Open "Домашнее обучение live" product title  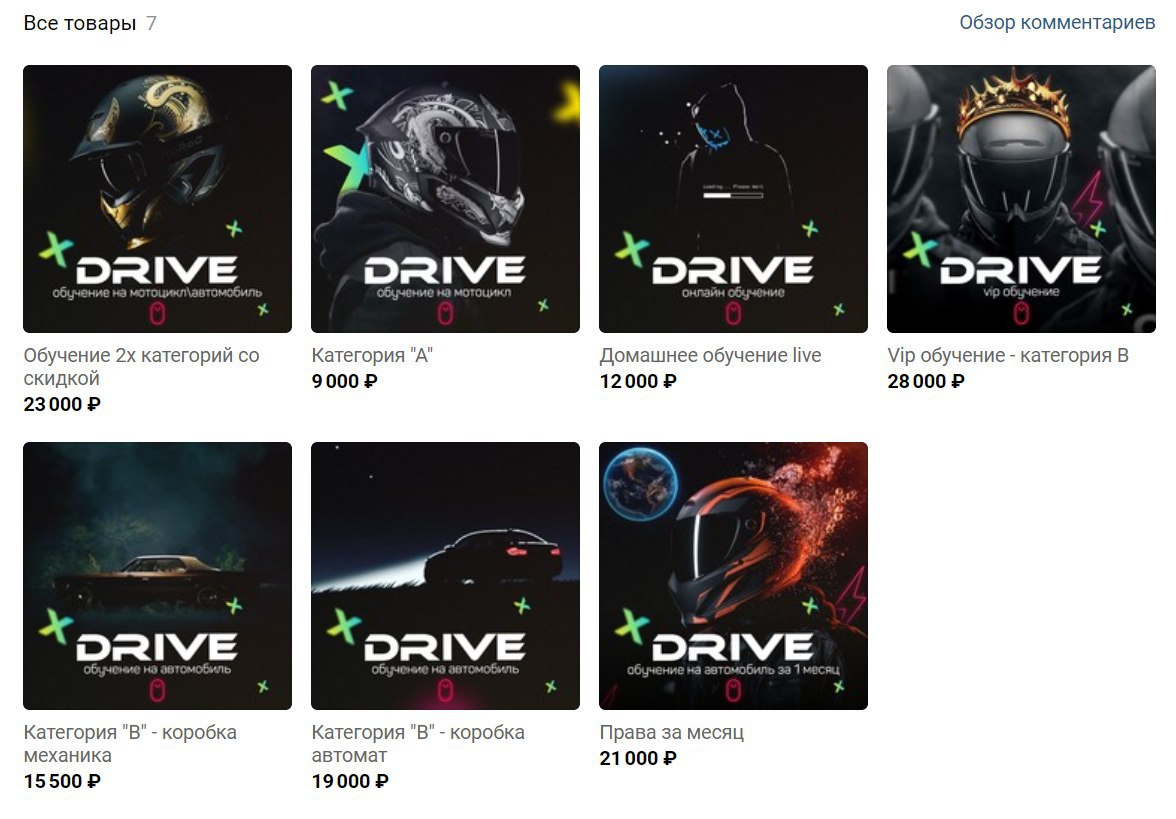(x=710, y=356)
